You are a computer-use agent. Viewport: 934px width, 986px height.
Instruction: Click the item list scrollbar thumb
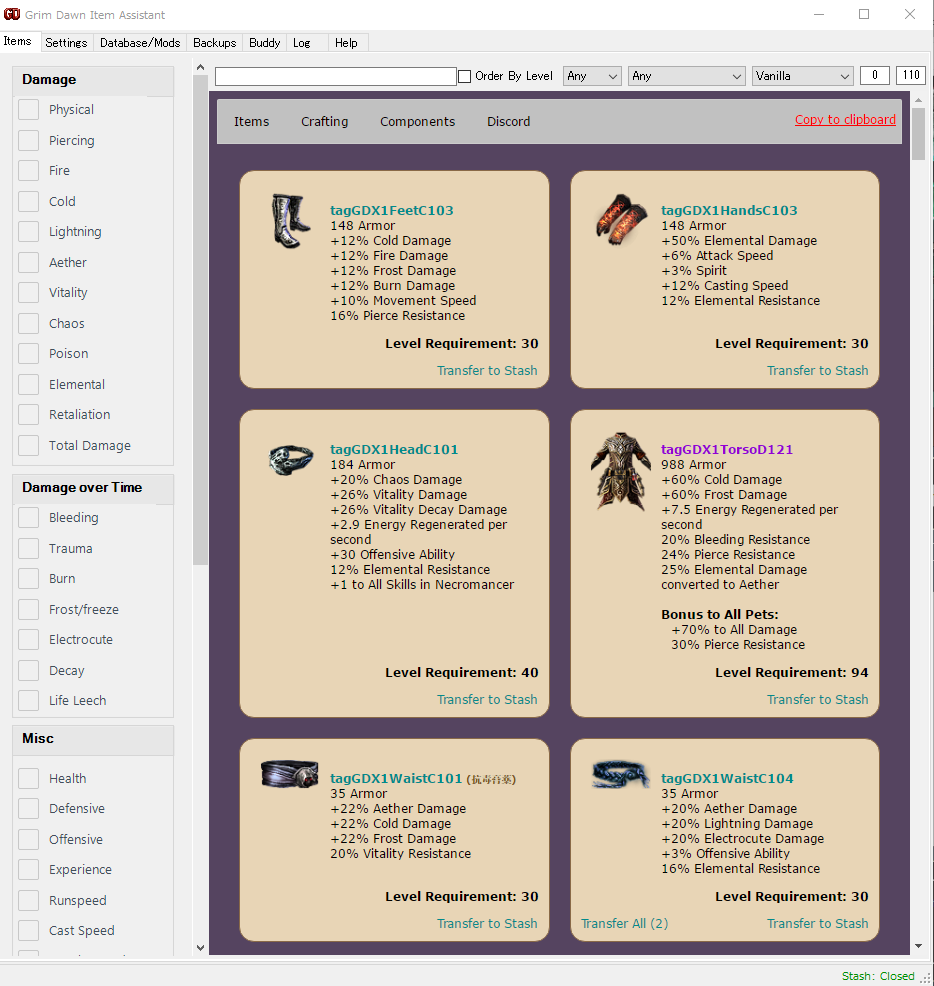(918, 134)
